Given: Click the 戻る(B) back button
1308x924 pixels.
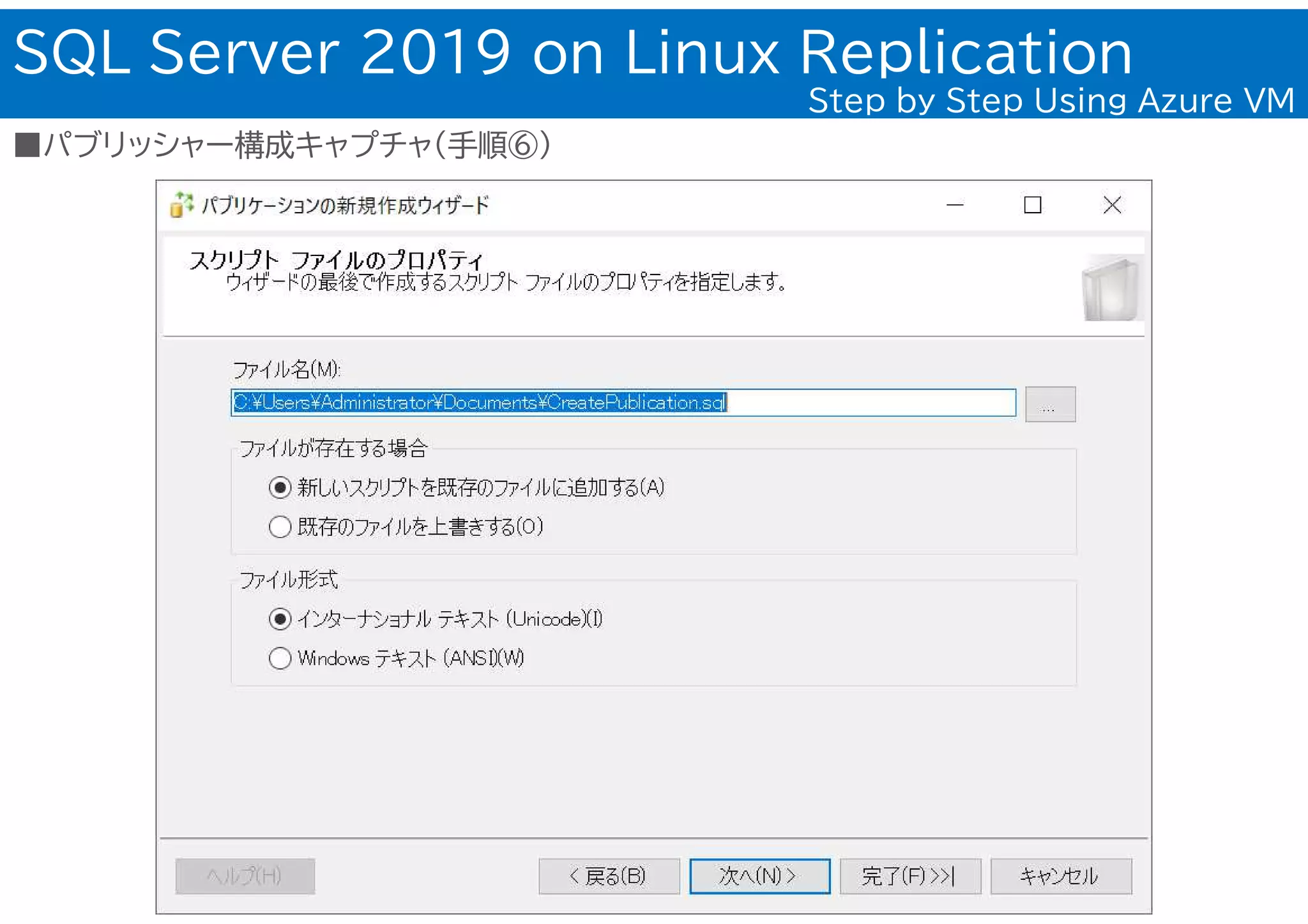Looking at the screenshot, I should coord(609,876).
